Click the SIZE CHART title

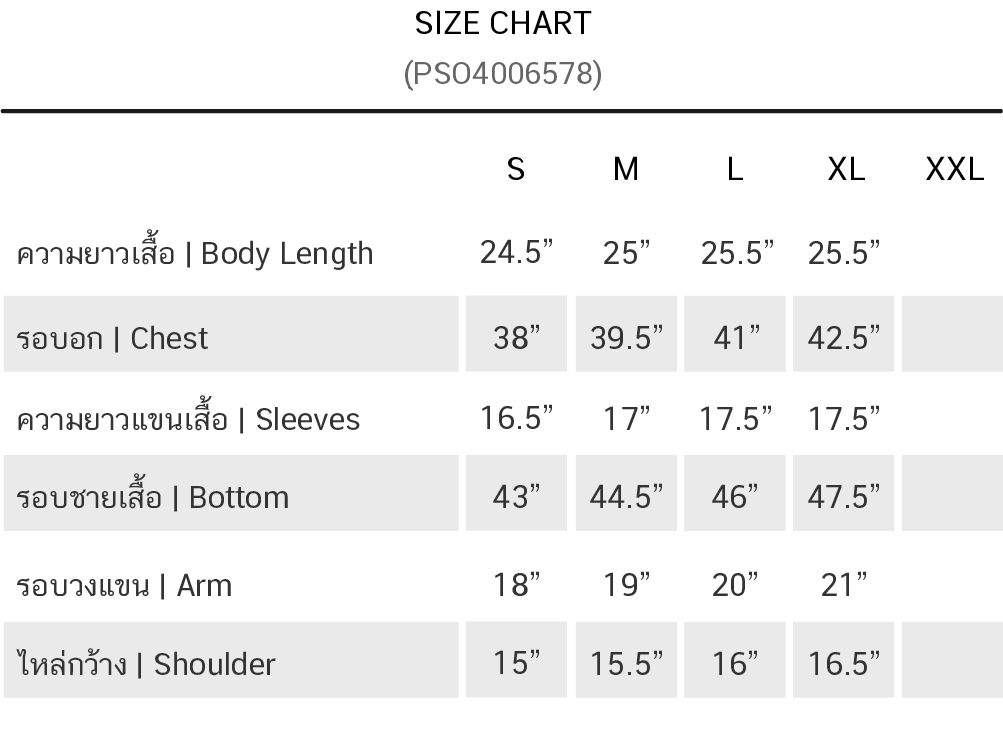tap(503, 23)
